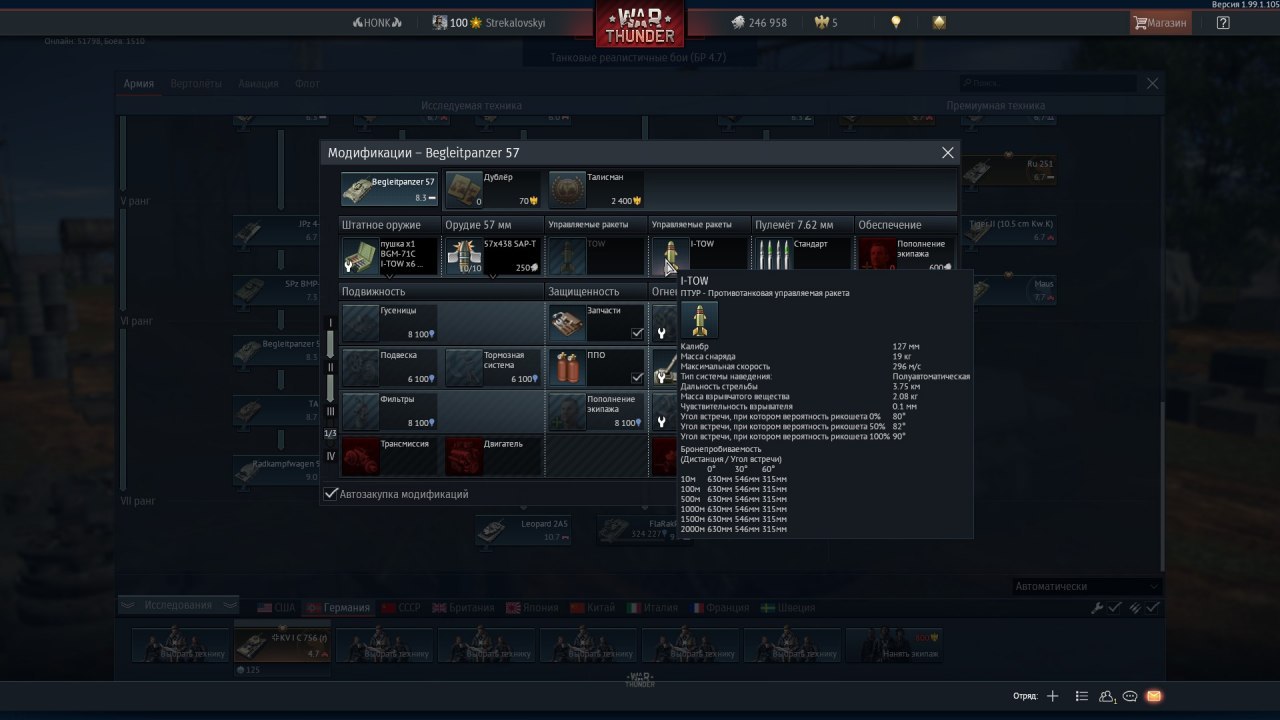Expand the 57x438 SAP-T shell selector
The height and width of the screenshot is (720, 1280).
(493, 278)
